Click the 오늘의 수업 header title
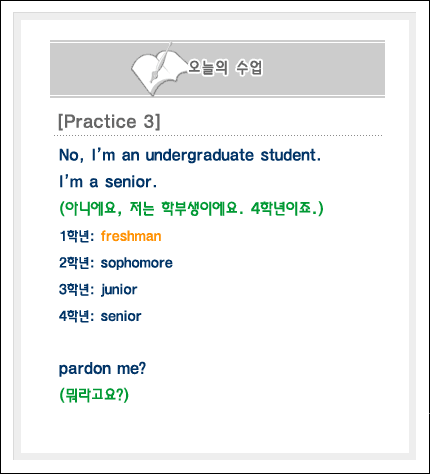Image resolution: width=430 pixels, height=474 pixels. click(225, 68)
